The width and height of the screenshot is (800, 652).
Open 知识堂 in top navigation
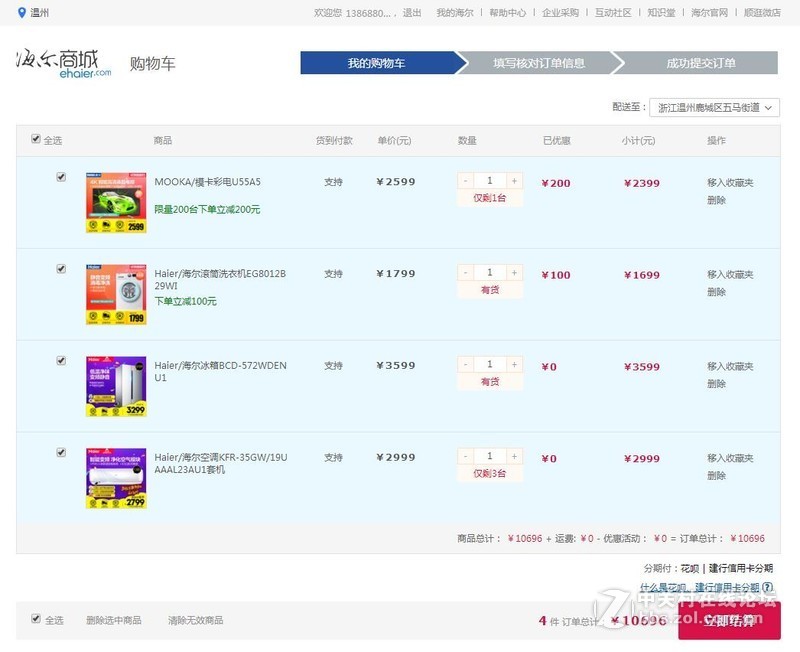[x=661, y=13]
